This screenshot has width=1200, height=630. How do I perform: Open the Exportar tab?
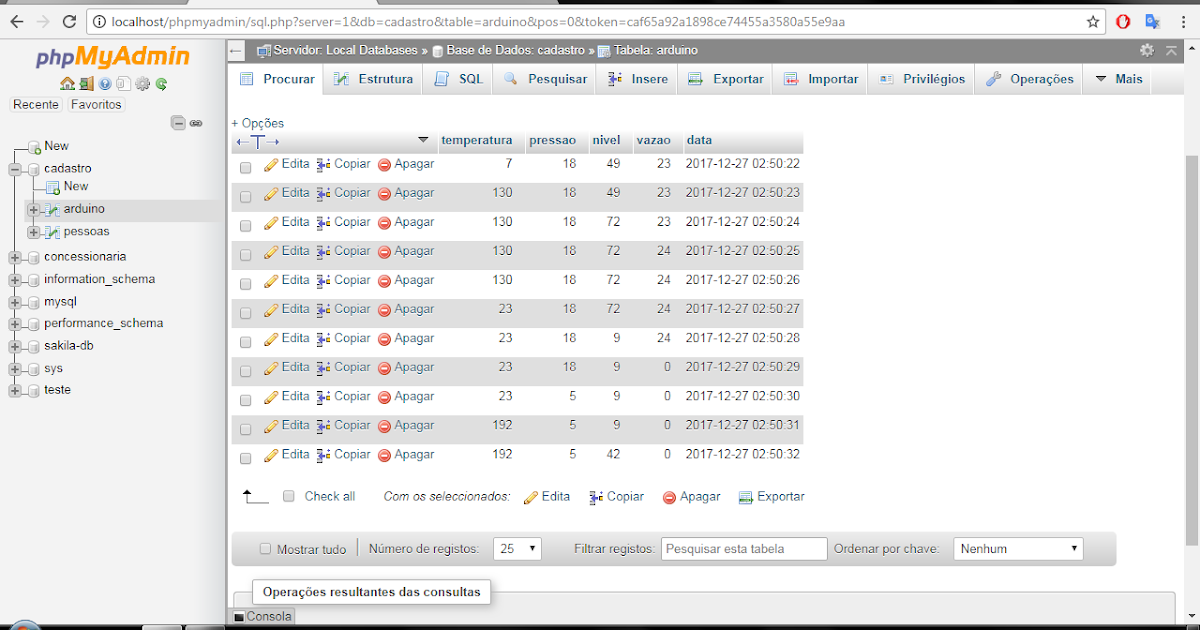(725, 78)
